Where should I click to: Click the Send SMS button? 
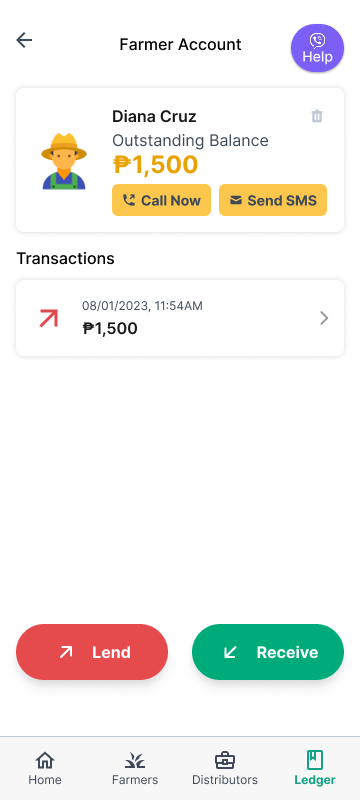tap(273, 200)
